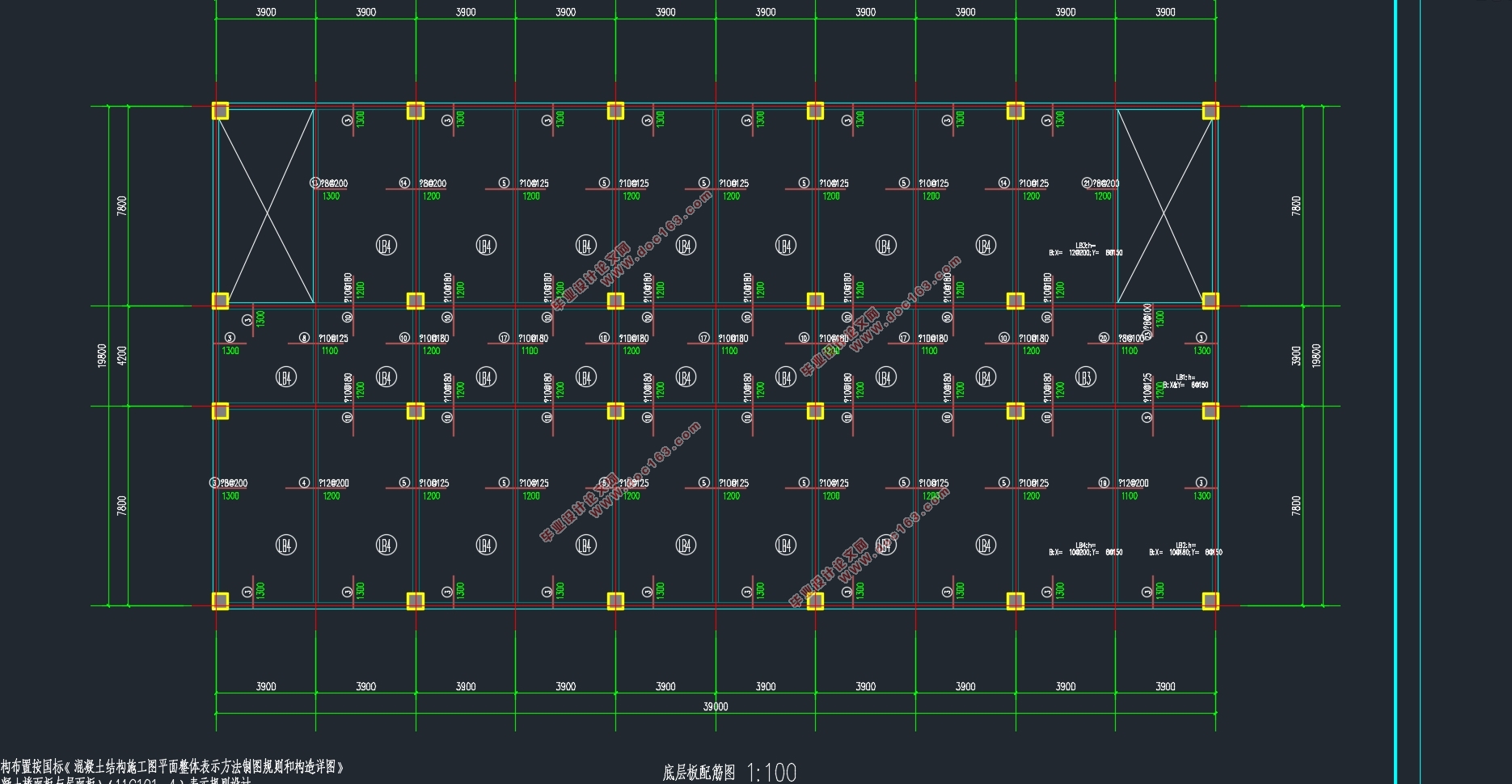Click the circled 21 rebar marker
The height and width of the screenshot is (784, 1512).
[x=1087, y=183]
